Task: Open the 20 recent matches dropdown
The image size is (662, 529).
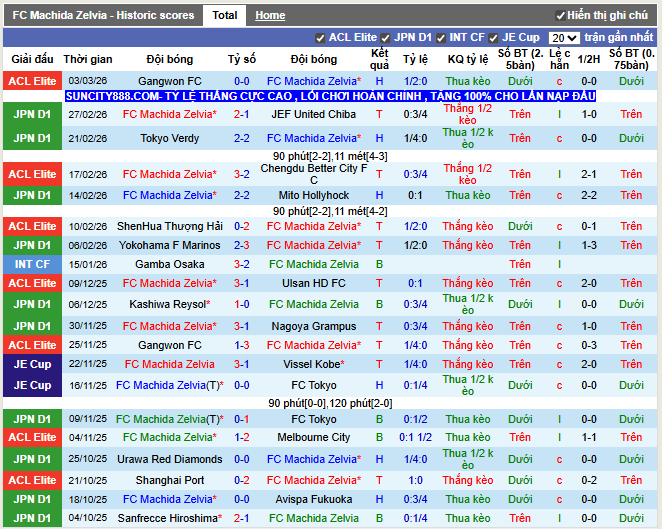Action: pyautogui.click(x=564, y=38)
